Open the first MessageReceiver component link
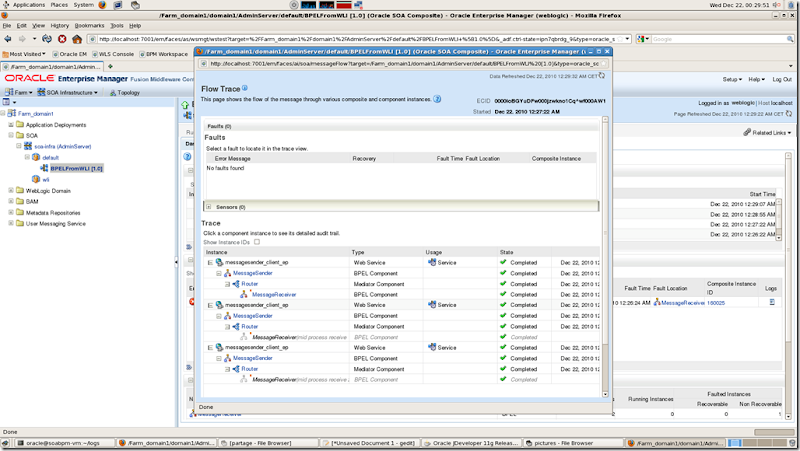 [x=274, y=294]
